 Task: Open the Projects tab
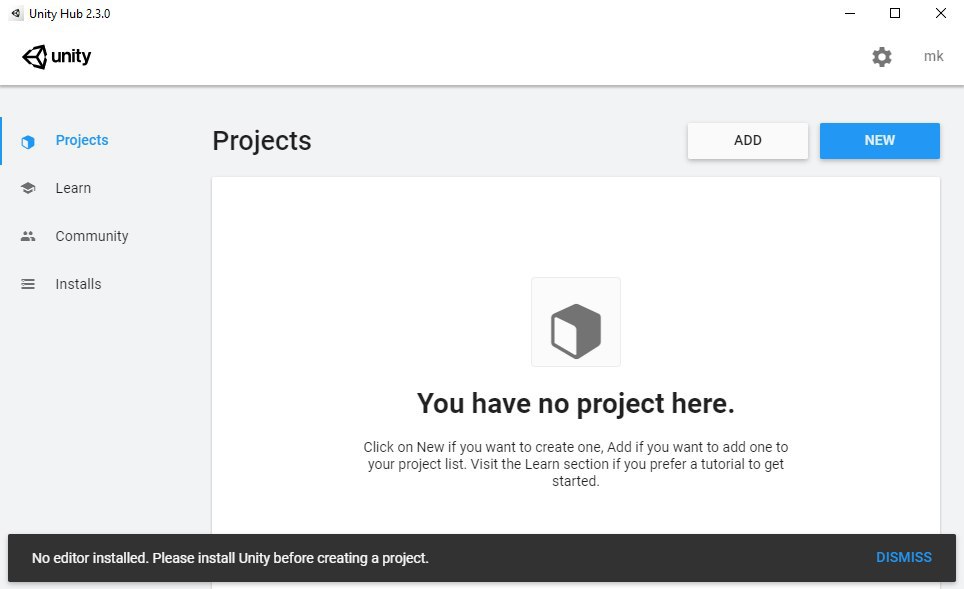pos(82,140)
